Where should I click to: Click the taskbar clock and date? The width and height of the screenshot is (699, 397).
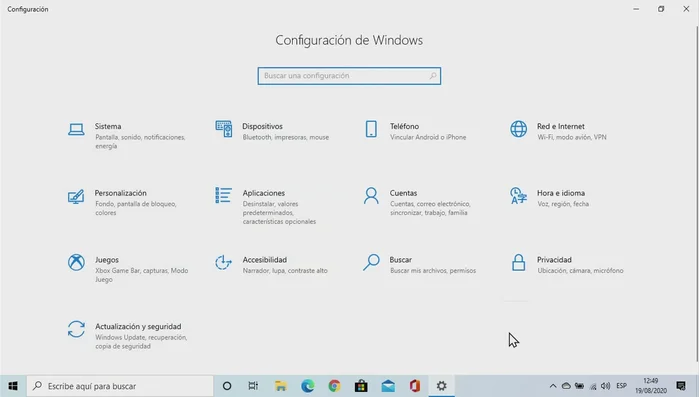click(651, 386)
